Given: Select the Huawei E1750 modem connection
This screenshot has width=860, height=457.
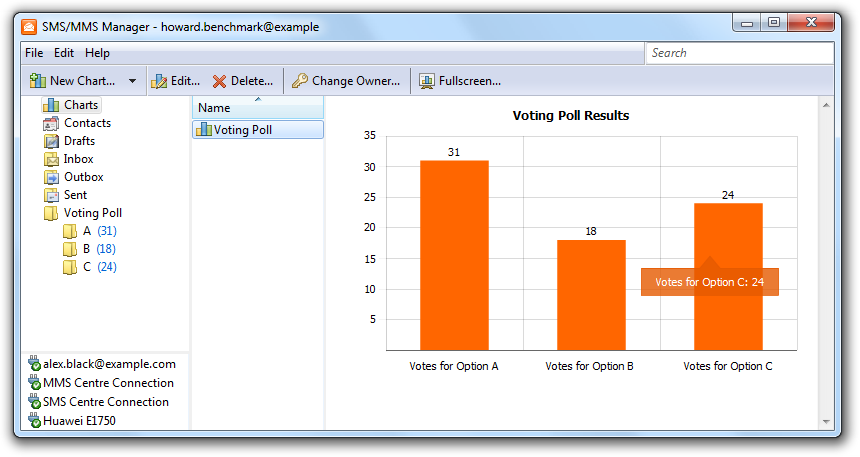Looking at the screenshot, I should (78, 421).
